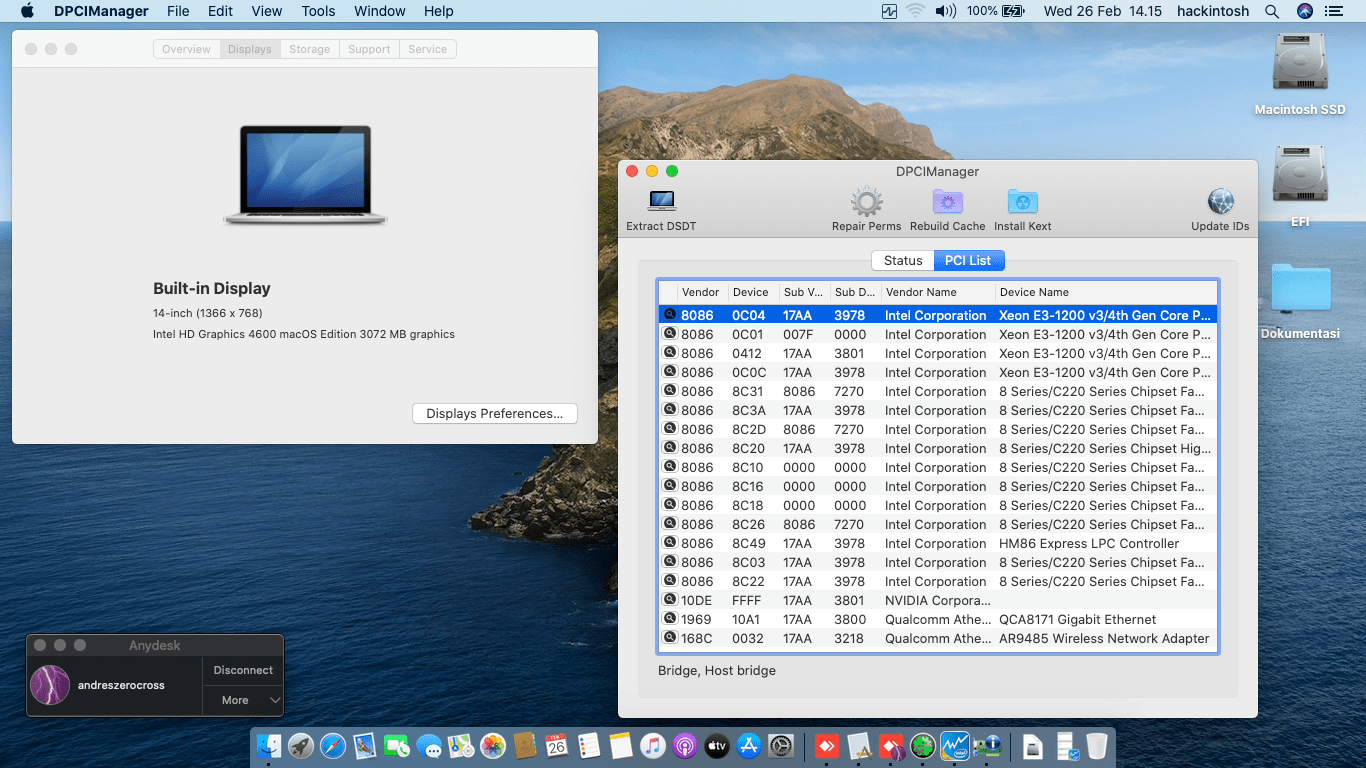Open the DPCIManager application menu
The width and height of the screenshot is (1366, 768).
[101, 11]
